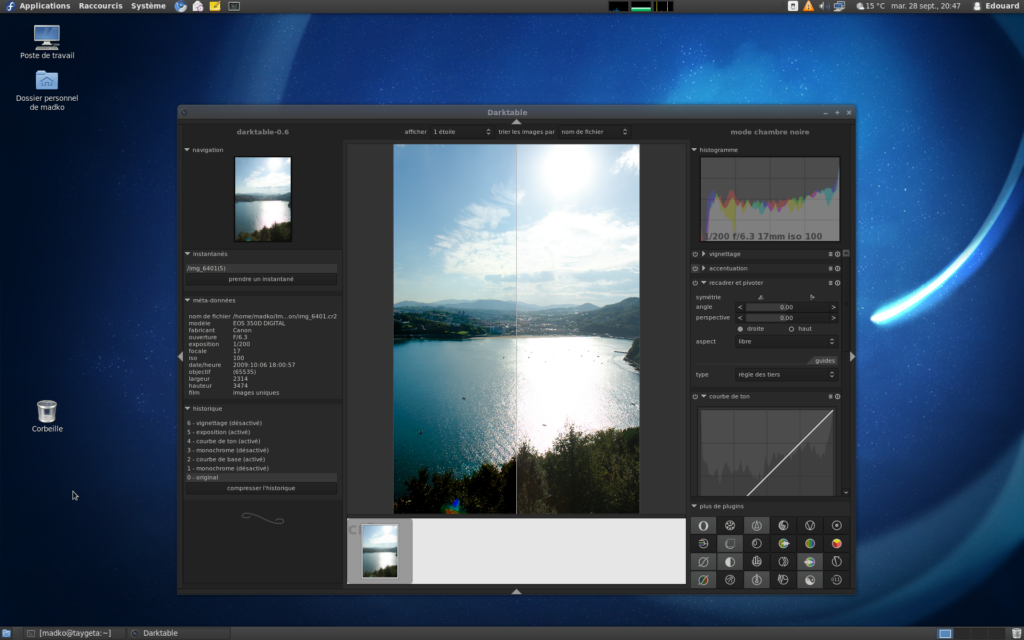This screenshot has height=640, width=1024.
Task: Open the Raccourcis menu
Action: click(x=101, y=6)
